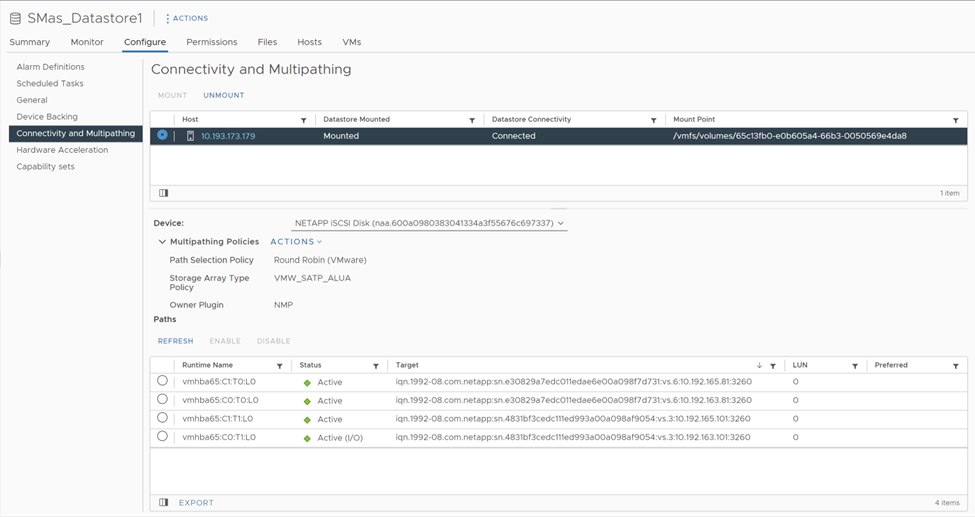
Task: Click the UNMOUNT button
Action: coord(224,95)
